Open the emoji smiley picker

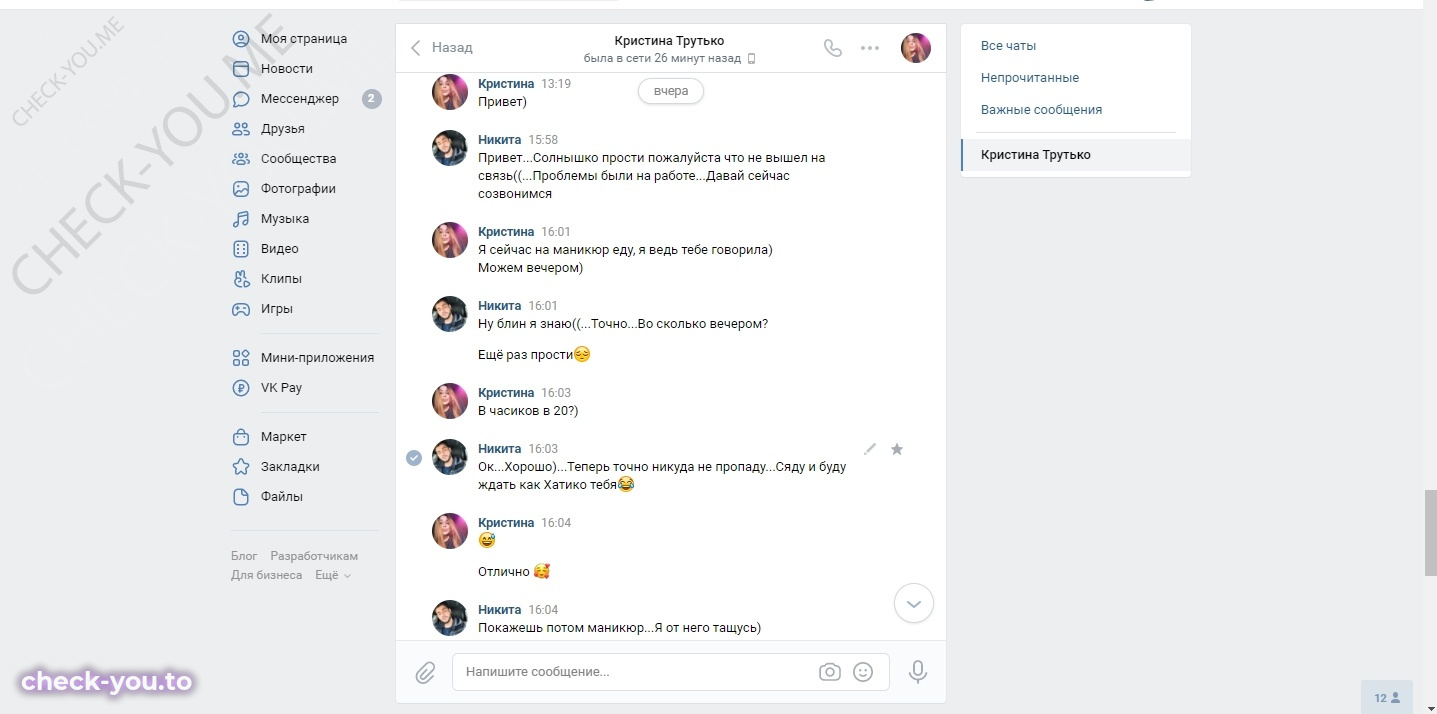(863, 672)
